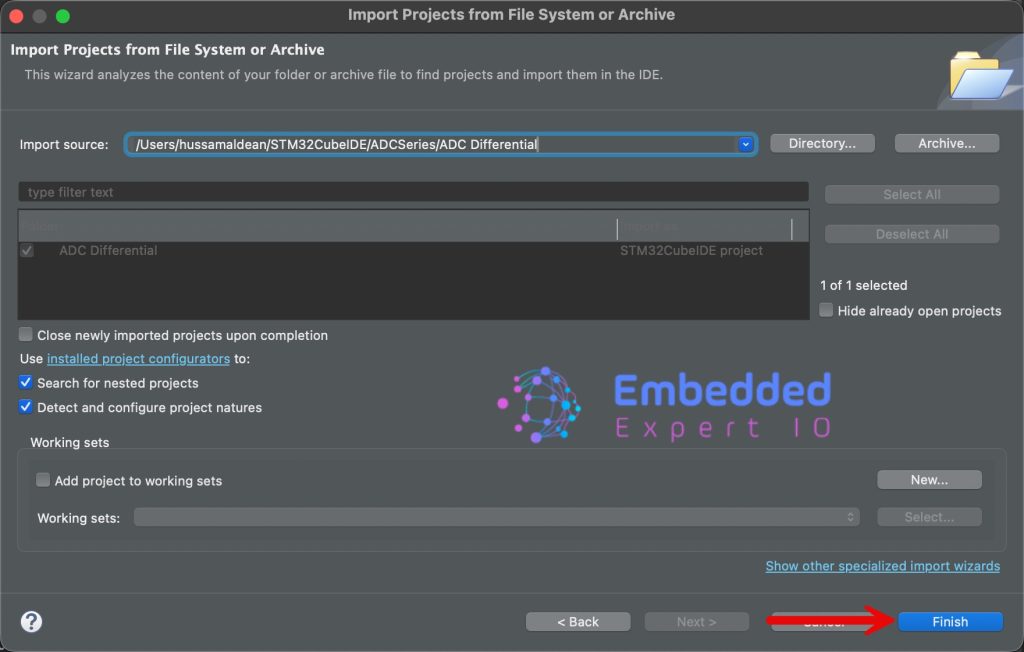Image resolution: width=1024 pixels, height=652 pixels.
Task: Open Show other specialized import wizards link
Action: tap(882, 566)
